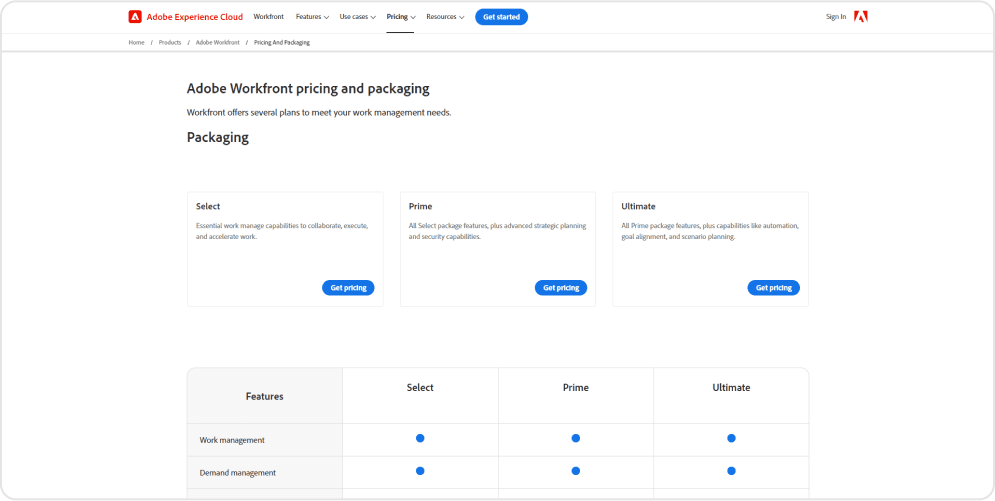This screenshot has width=995, height=501.
Task: Click the Prime card title
Action: tap(420, 207)
